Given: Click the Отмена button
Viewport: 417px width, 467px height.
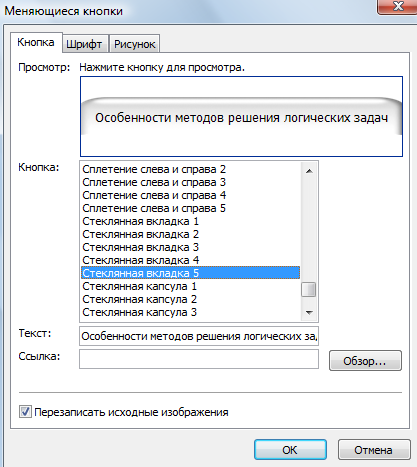Looking at the screenshot, I should [374, 450].
